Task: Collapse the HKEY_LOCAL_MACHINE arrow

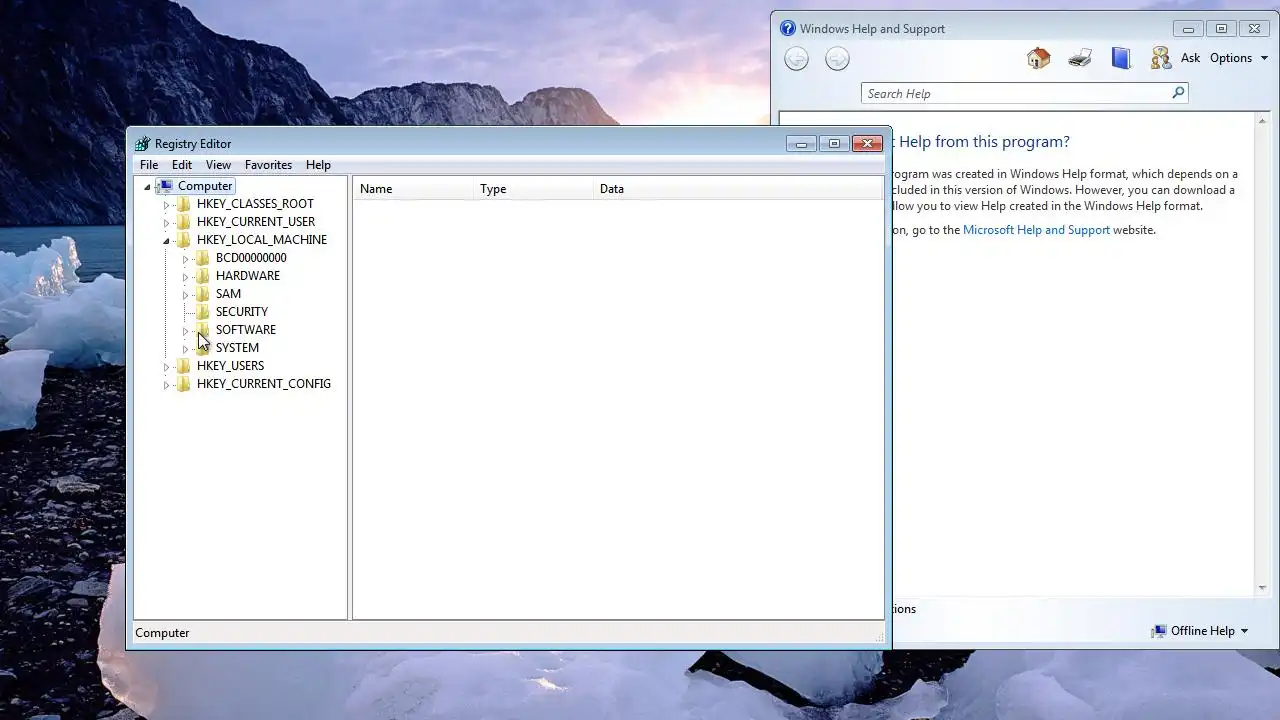Action: click(x=166, y=241)
